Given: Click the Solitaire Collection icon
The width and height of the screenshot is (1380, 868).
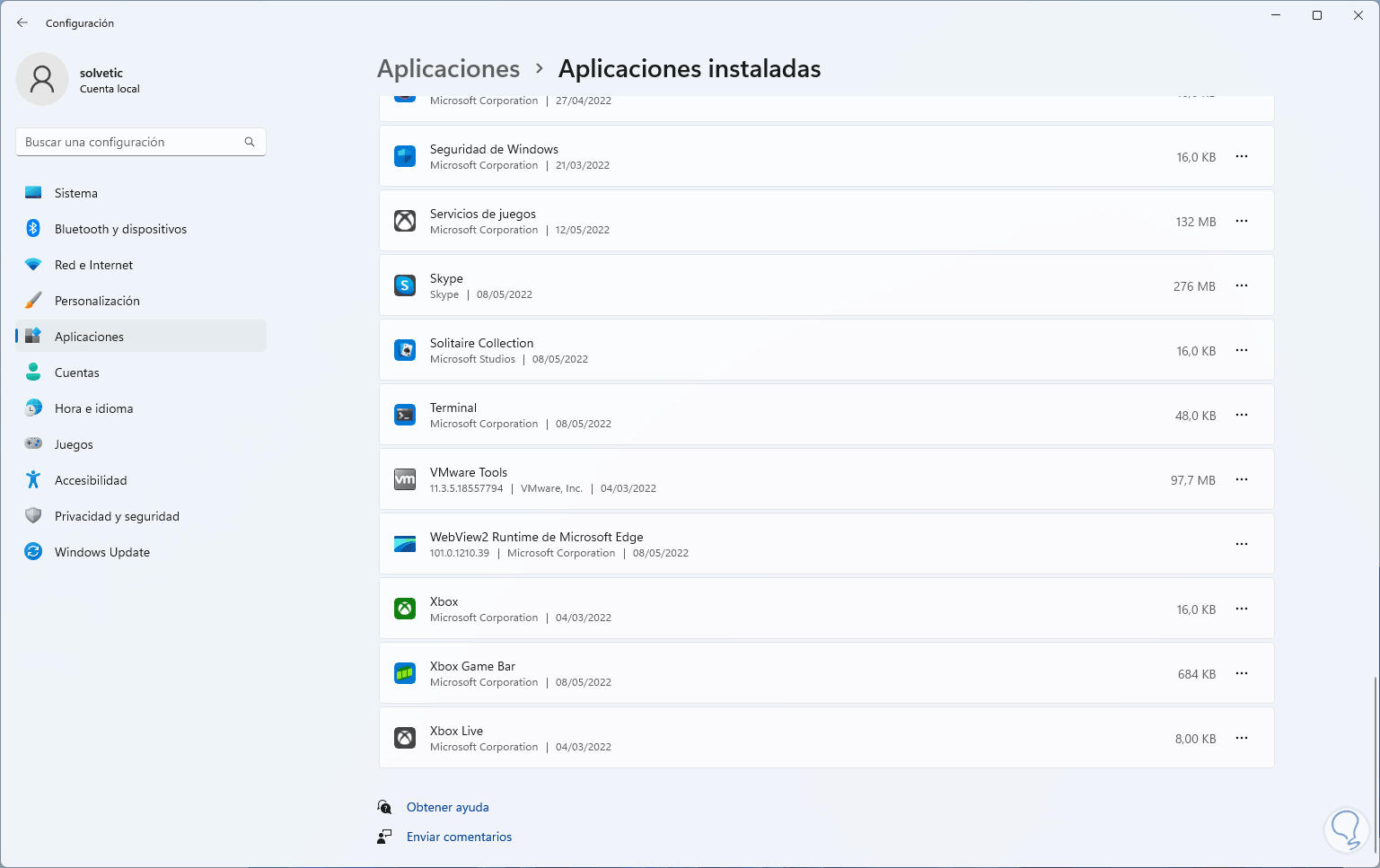Looking at the screenshot, I should [x=405, y=350].
